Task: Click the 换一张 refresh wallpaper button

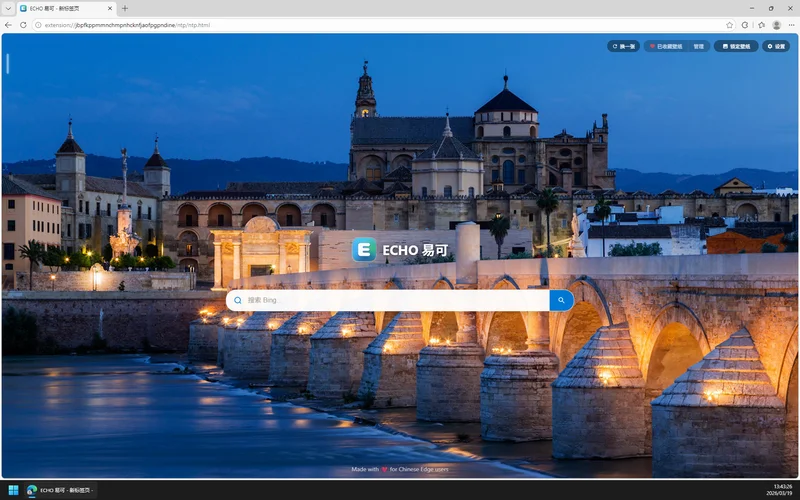Action: point(623,46)
